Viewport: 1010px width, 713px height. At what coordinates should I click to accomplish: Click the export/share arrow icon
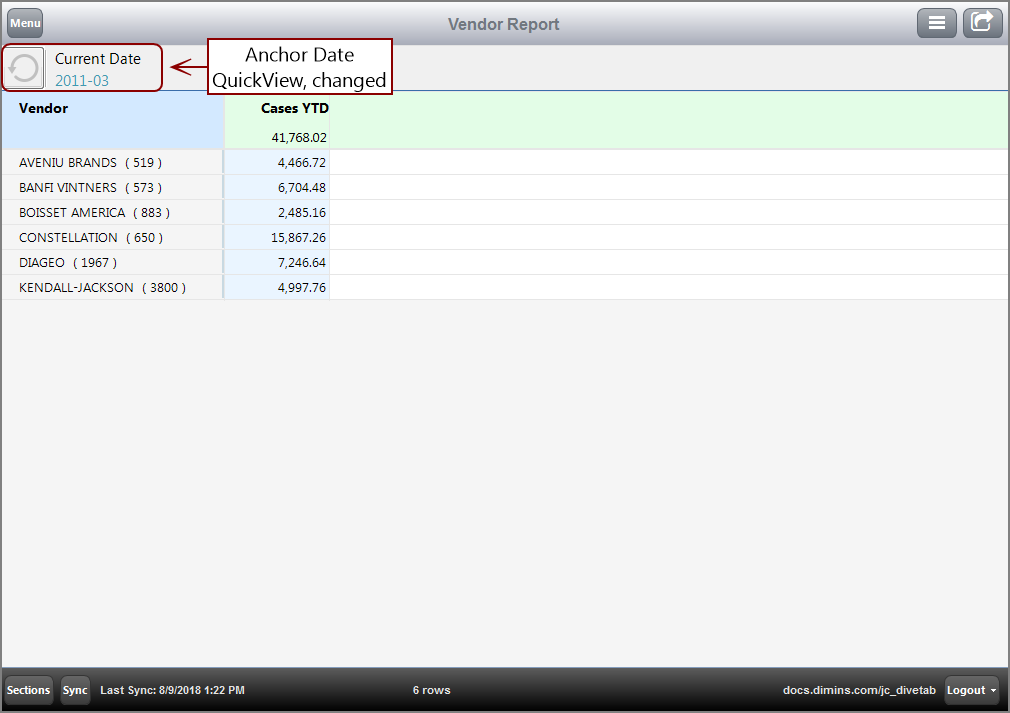(982, 22)
